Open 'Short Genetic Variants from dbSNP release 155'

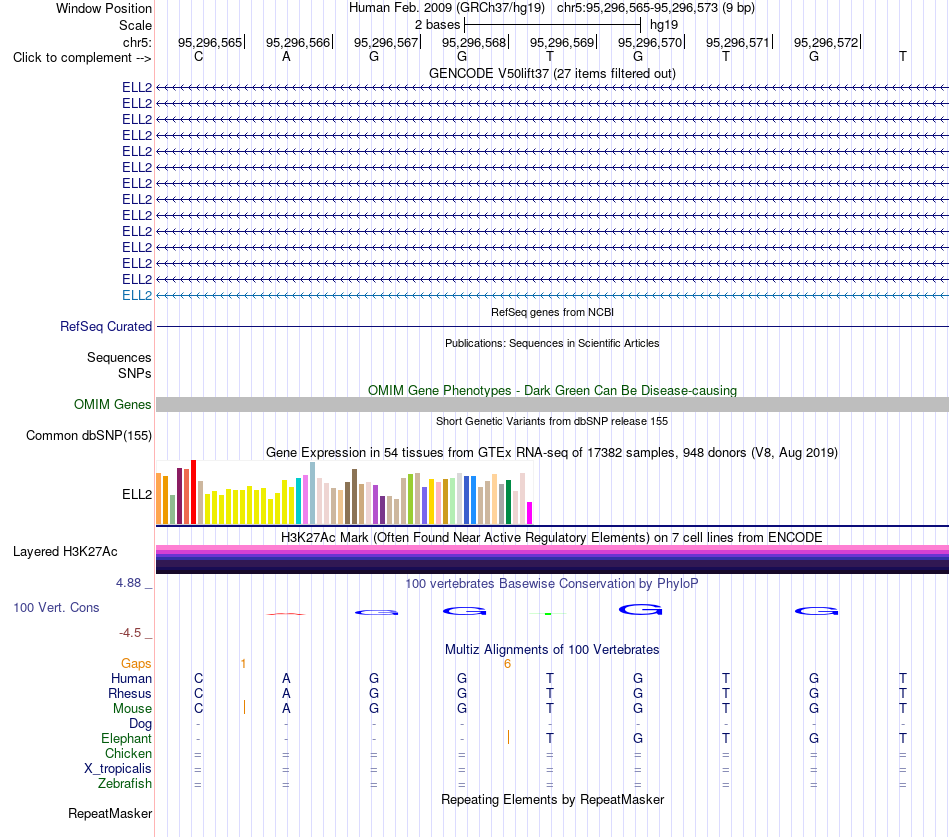[x=552, y=421]
